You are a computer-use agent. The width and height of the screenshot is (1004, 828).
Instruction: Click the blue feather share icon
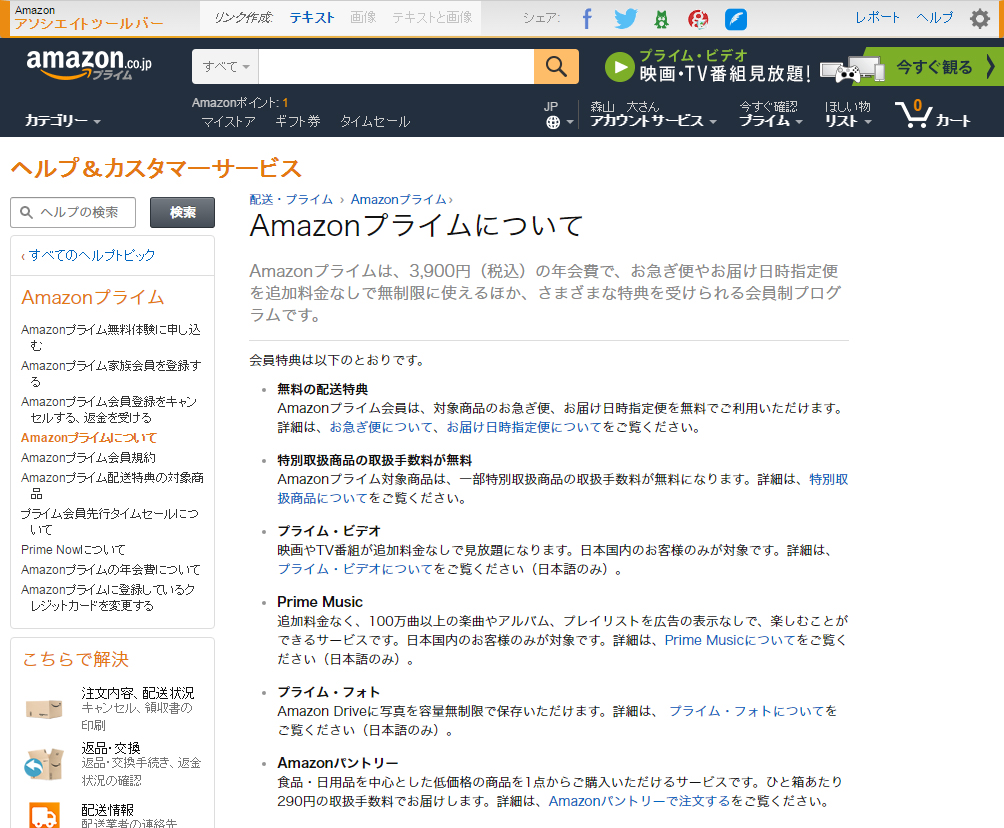pos(736,17)
